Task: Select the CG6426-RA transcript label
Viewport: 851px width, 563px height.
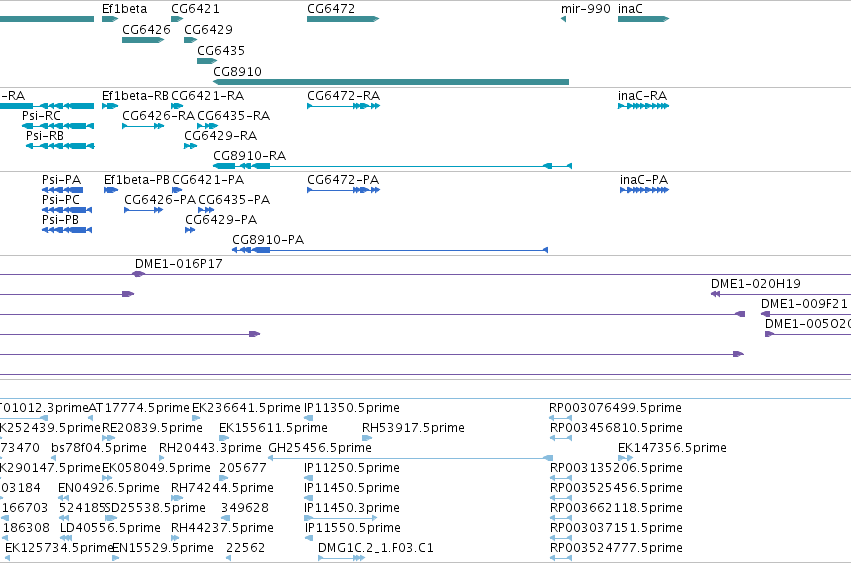Action: 158,116
